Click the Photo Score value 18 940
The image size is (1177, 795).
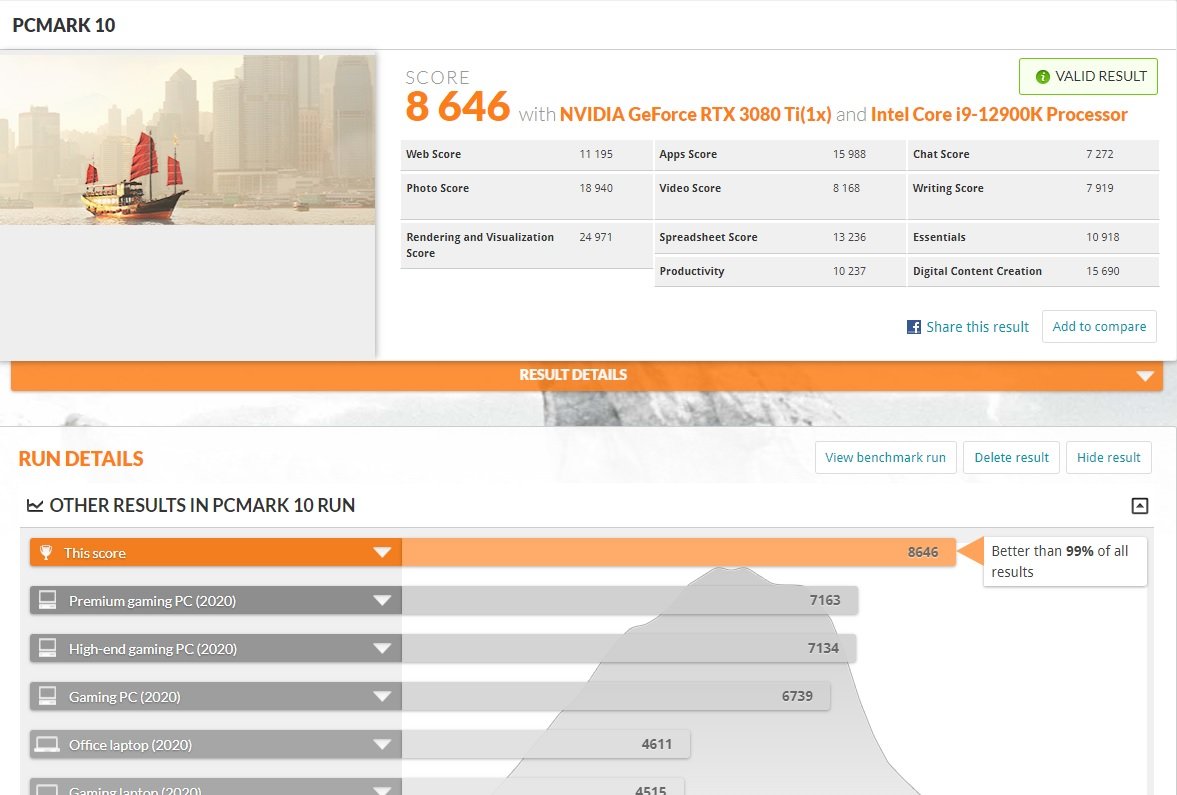pos(596,188)
